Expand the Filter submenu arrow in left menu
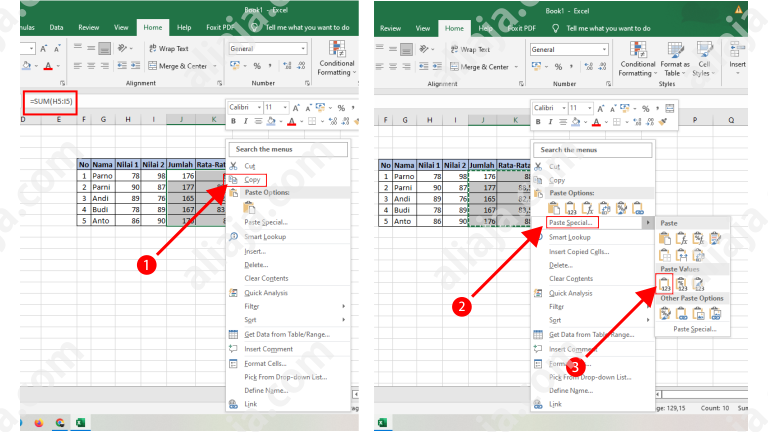This screenshot has width=768, height=432. point(343,306)
